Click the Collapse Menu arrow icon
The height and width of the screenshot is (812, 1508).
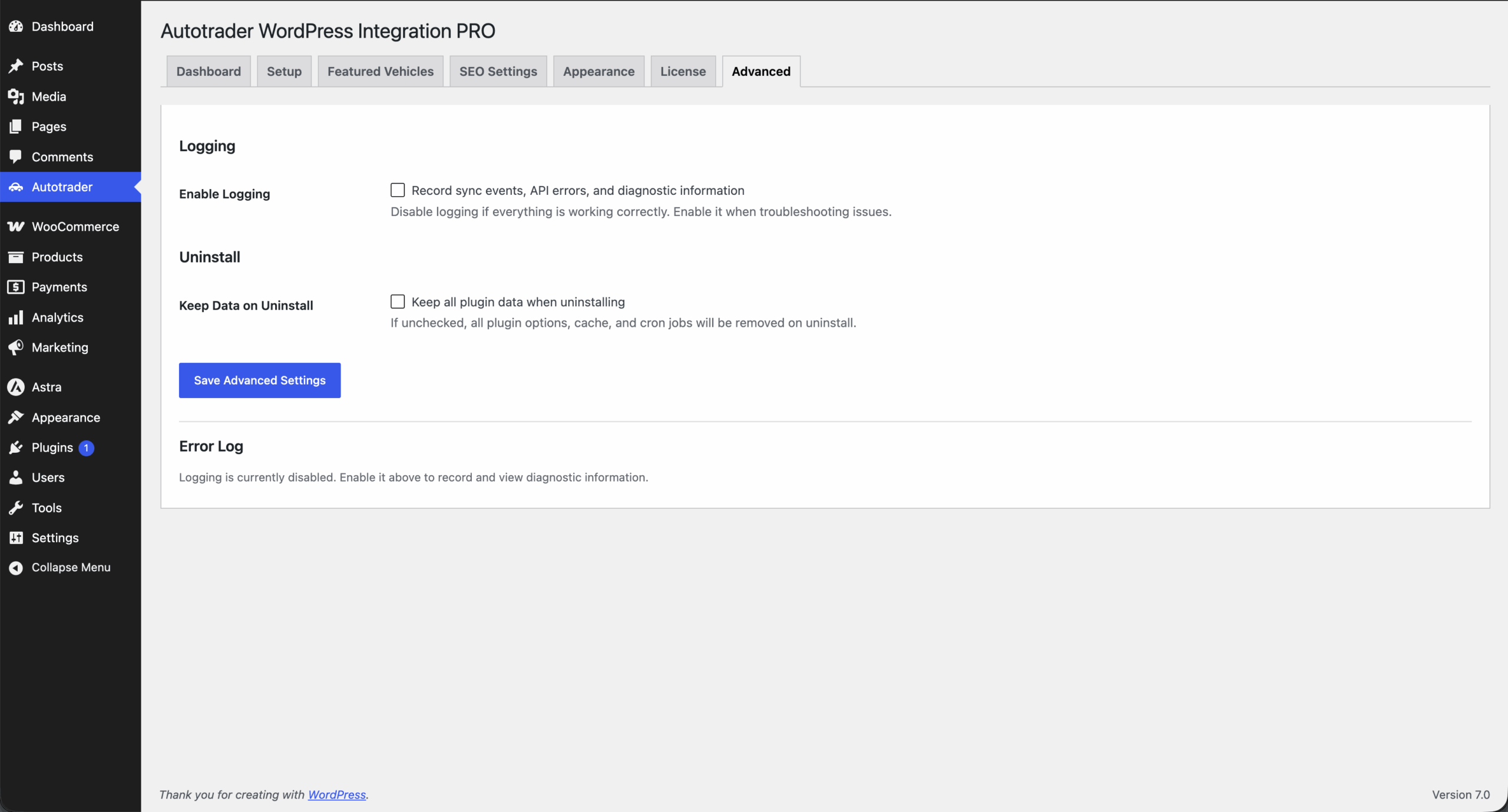click(x=16, y=568)
